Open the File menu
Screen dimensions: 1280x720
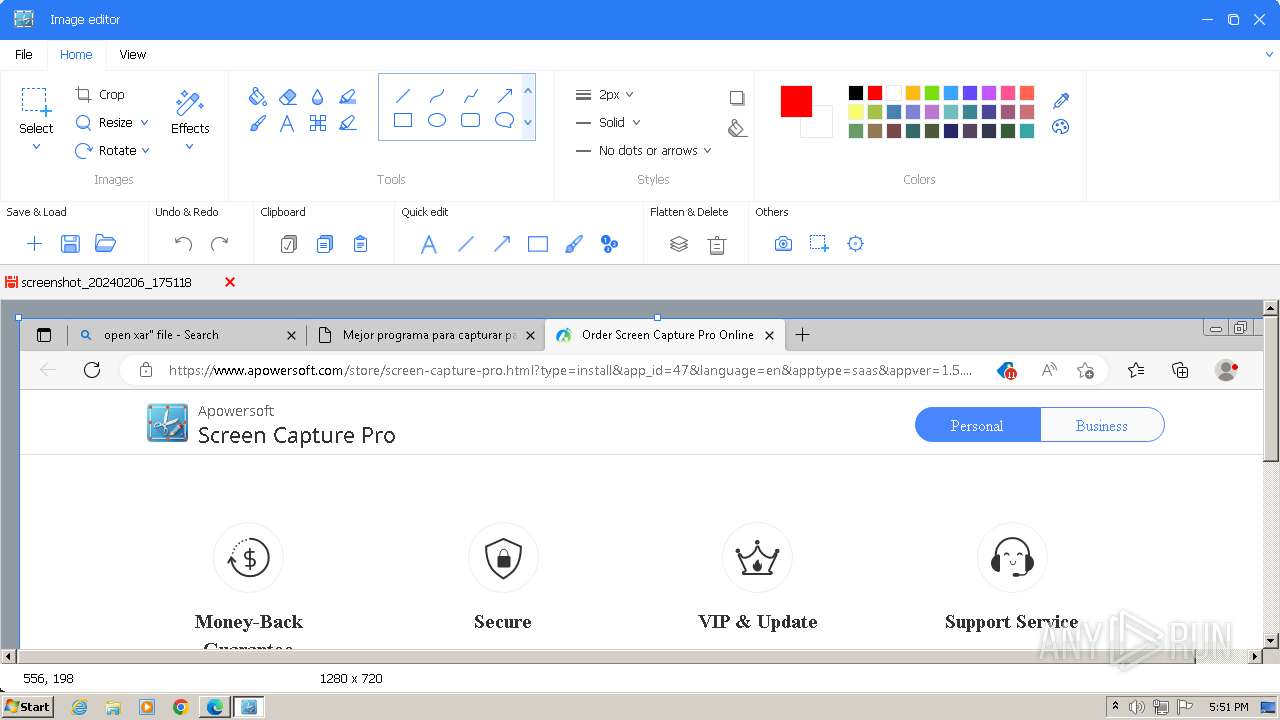tap(23, 55)
